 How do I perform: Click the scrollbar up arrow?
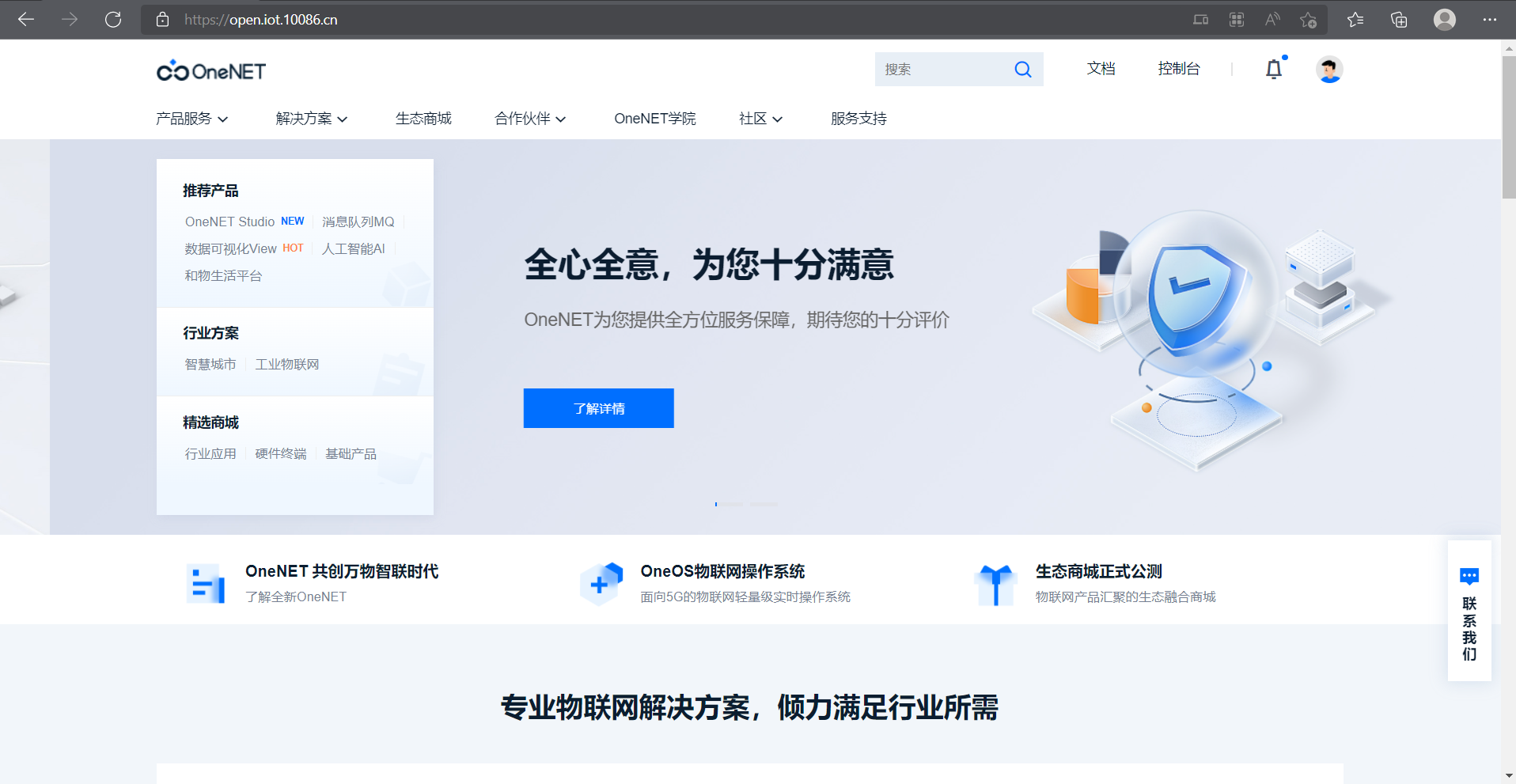(1508, 47)
